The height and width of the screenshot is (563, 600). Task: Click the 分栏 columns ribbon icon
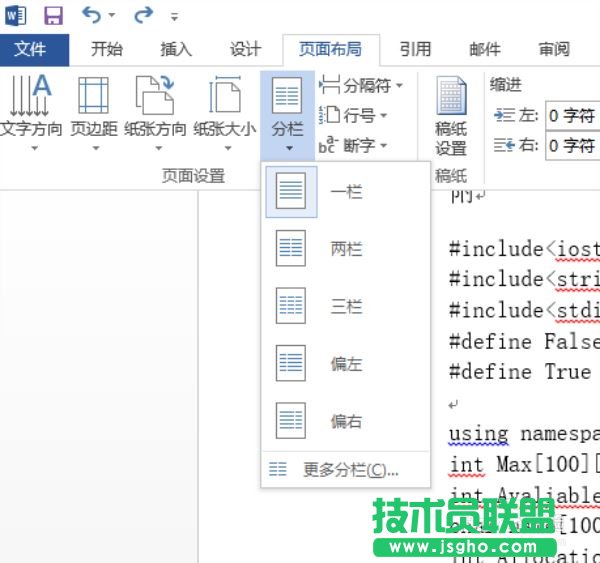click(x=287, y=96)
